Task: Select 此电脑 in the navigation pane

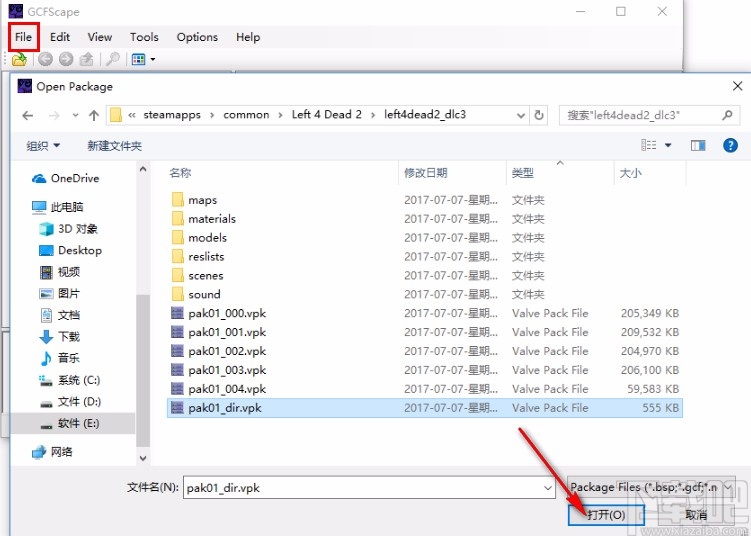Action: [57, 207]
